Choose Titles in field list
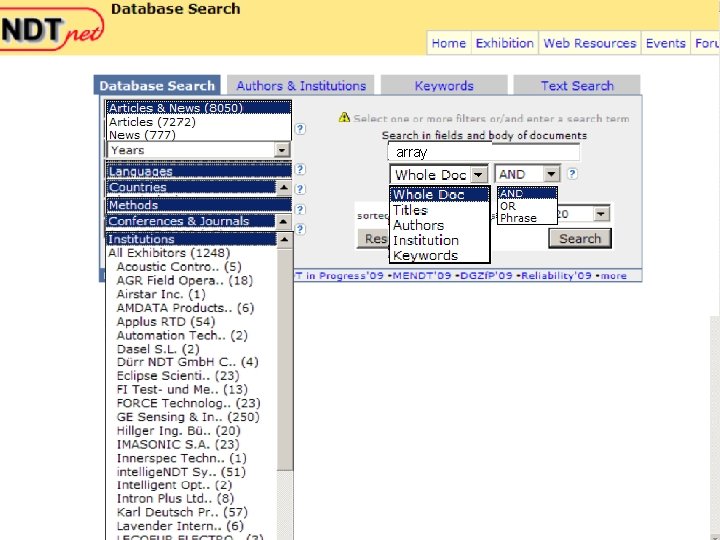 pos(439,210)
